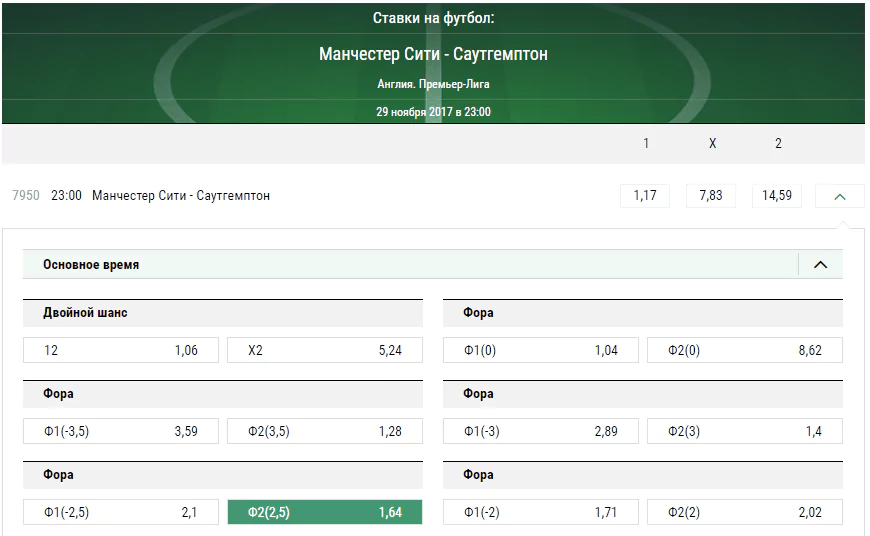Click the column header 2
This screenshot has height=536, width=870.
778,143
